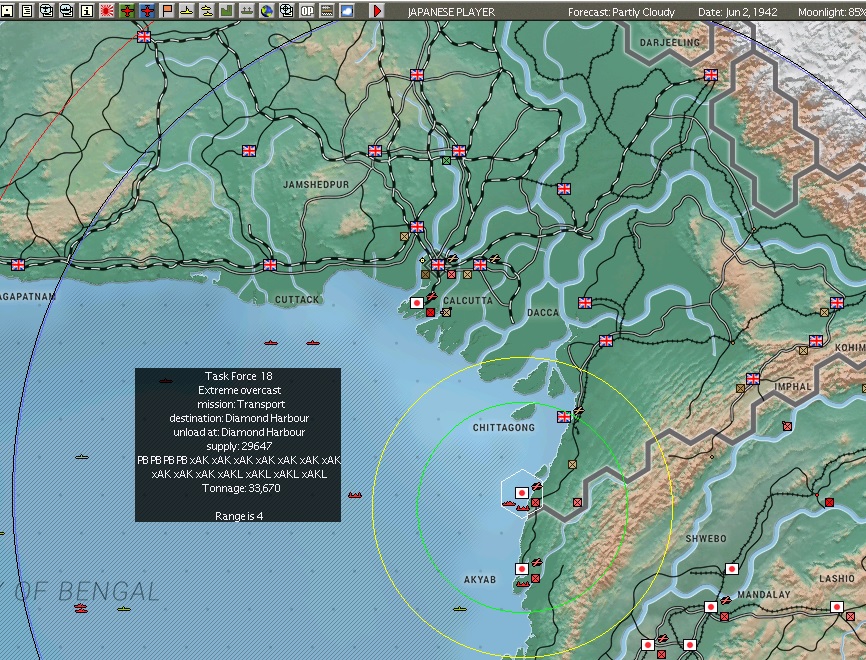Click the LASHIO map label
Screen dimensions: 866x660
[837, 578]
